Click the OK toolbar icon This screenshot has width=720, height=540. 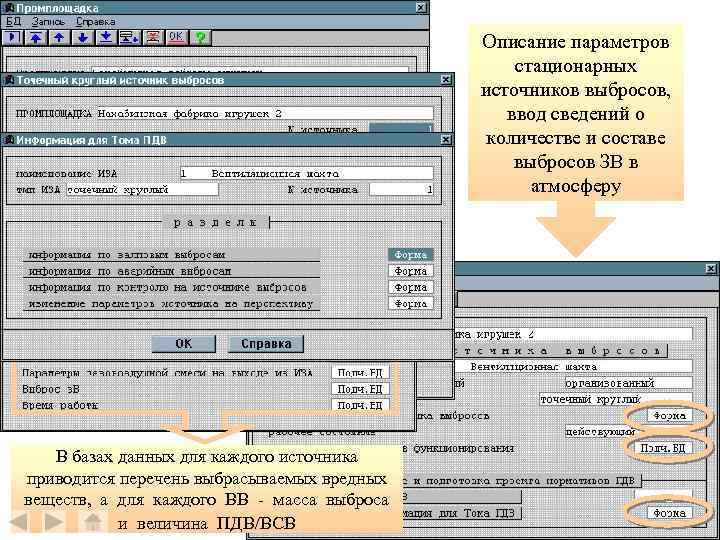coord(176,37)
